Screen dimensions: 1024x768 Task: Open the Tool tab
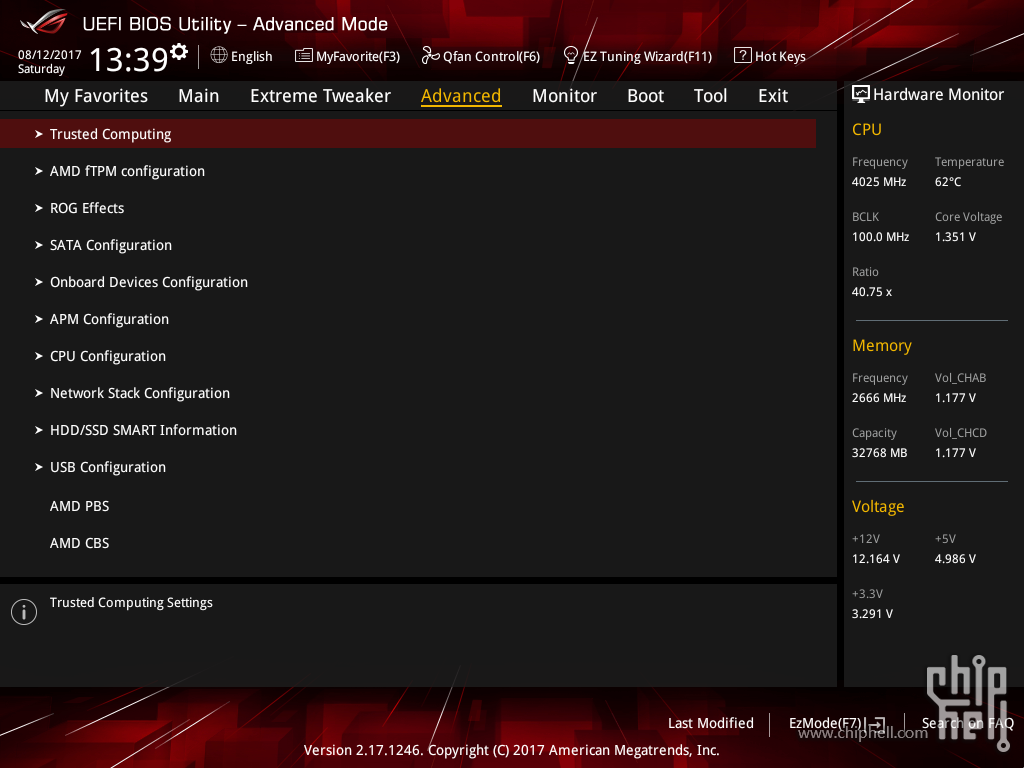pos(710,96)
